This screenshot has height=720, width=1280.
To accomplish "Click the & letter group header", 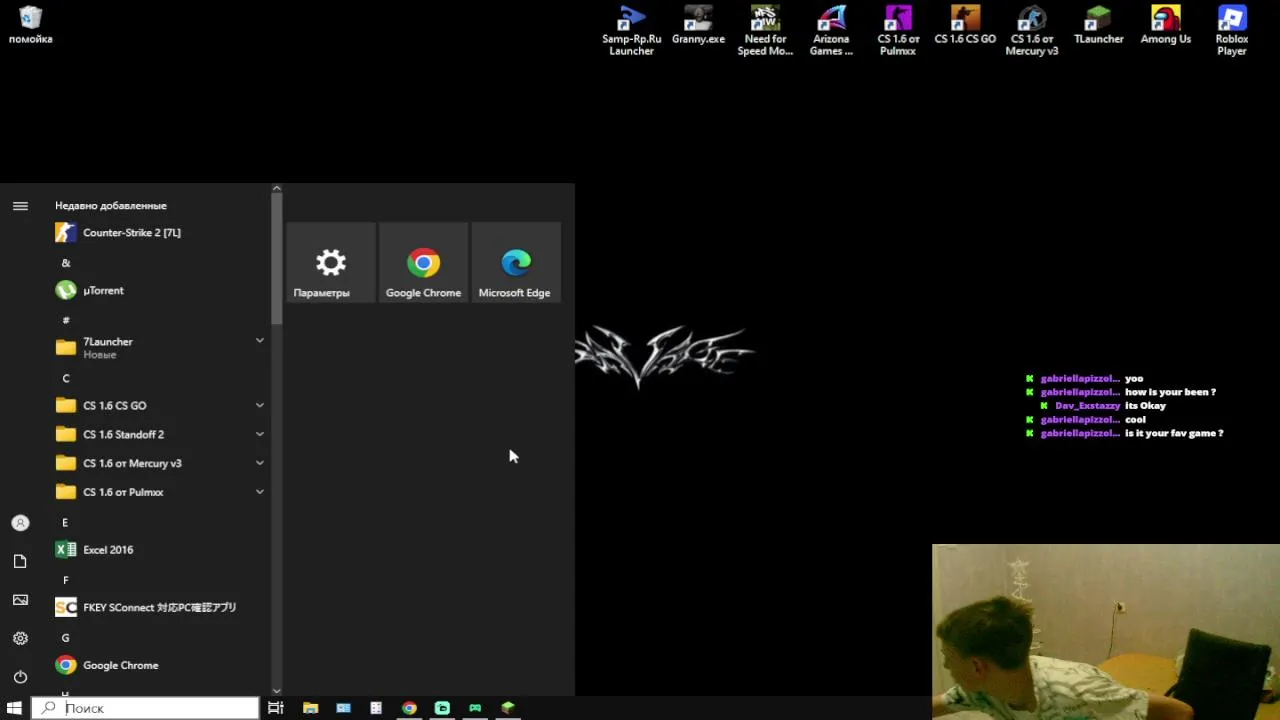I will pos(66,263).
